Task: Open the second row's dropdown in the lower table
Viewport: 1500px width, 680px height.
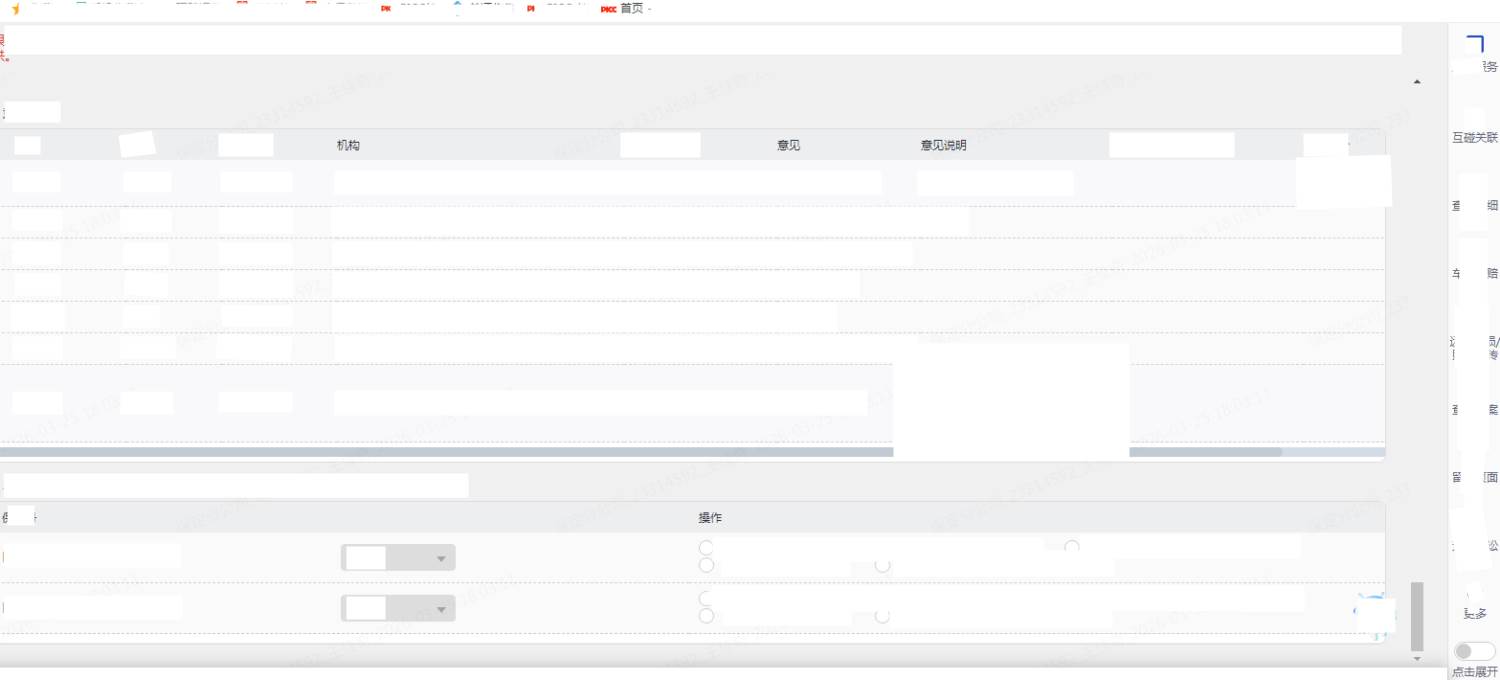Action: [x=398, y=608]
